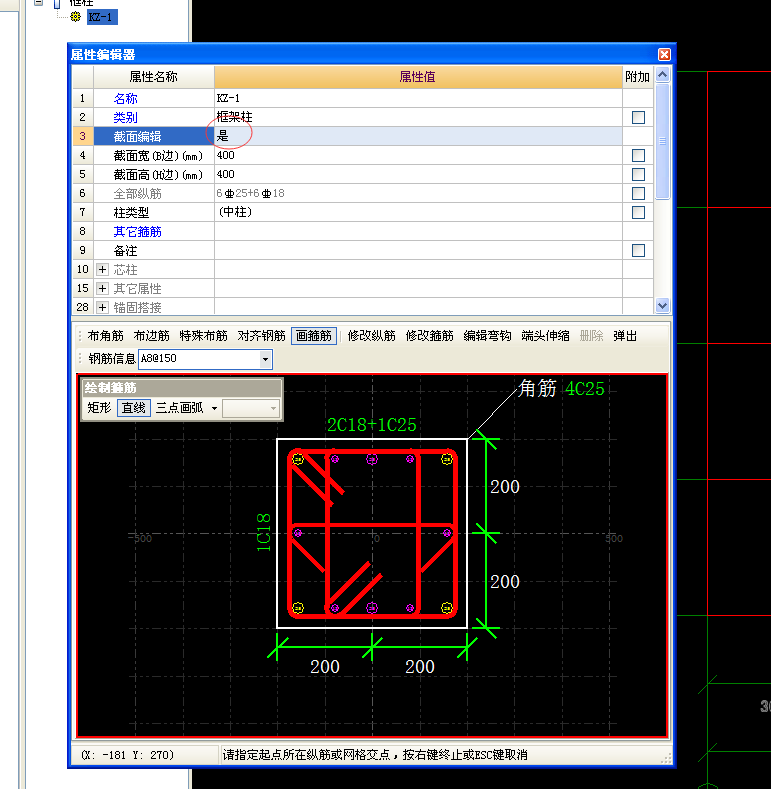Select the 布边筋 tool
The width and height of the screenshot is (771, 789).
[151, 336]
